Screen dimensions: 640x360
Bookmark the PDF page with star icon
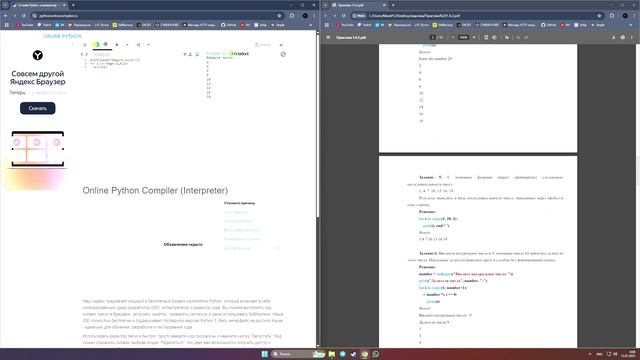click(x=599, y=16)
